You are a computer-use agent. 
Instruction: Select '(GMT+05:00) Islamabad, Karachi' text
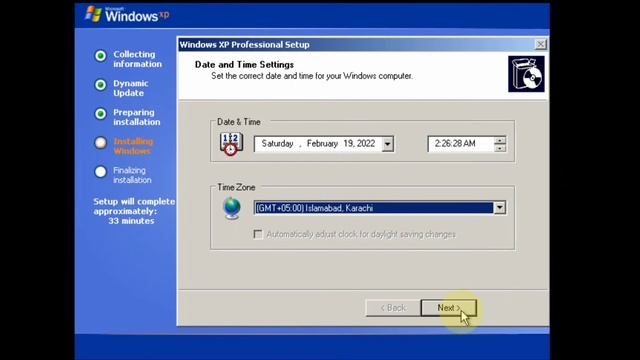(x=314, y=208)
